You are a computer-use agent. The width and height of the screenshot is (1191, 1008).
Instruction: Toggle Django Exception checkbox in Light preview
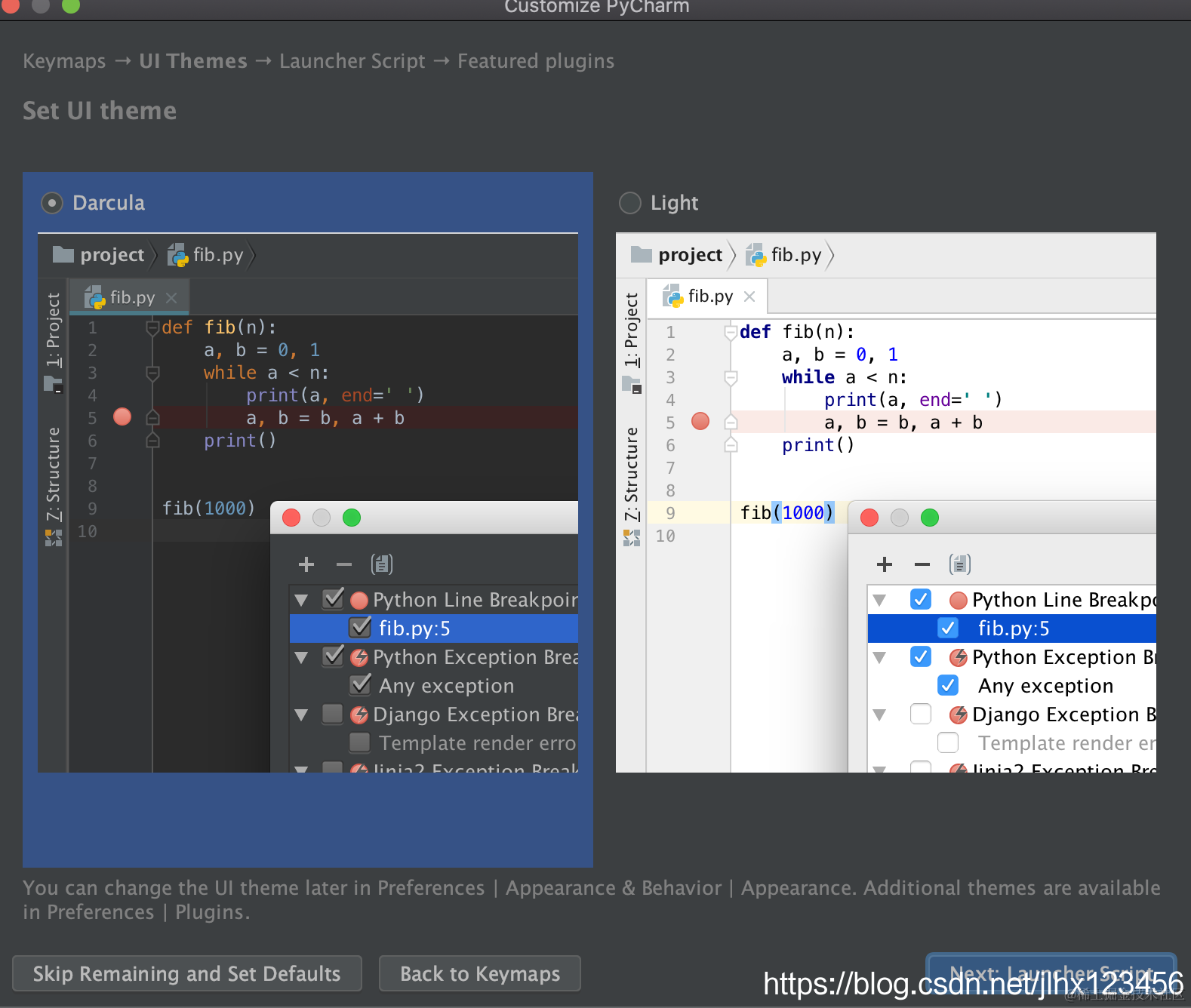(921, 714)
